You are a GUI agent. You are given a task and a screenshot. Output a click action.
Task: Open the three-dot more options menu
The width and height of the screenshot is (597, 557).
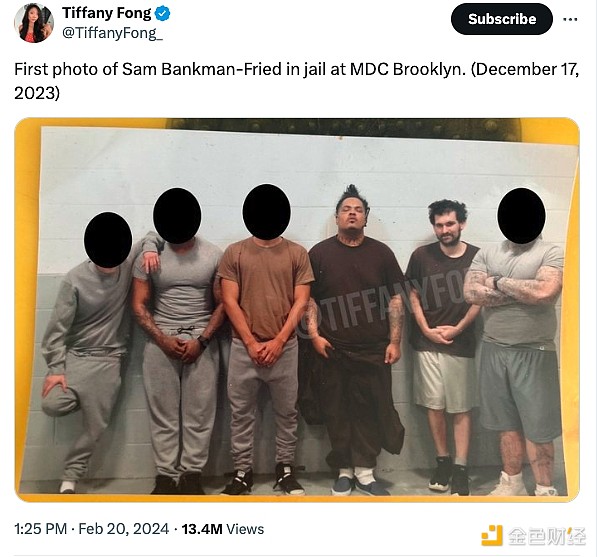[x=570, y=19]
